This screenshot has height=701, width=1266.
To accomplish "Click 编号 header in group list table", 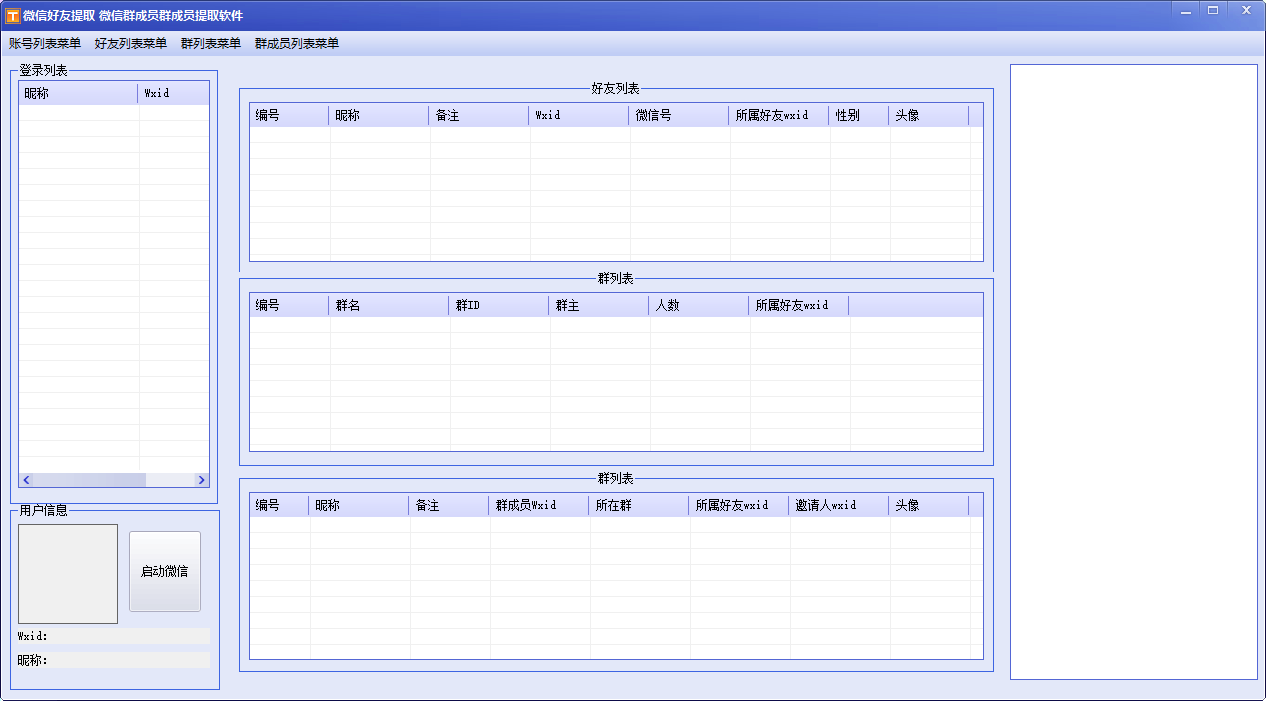I will pos(289,305).
